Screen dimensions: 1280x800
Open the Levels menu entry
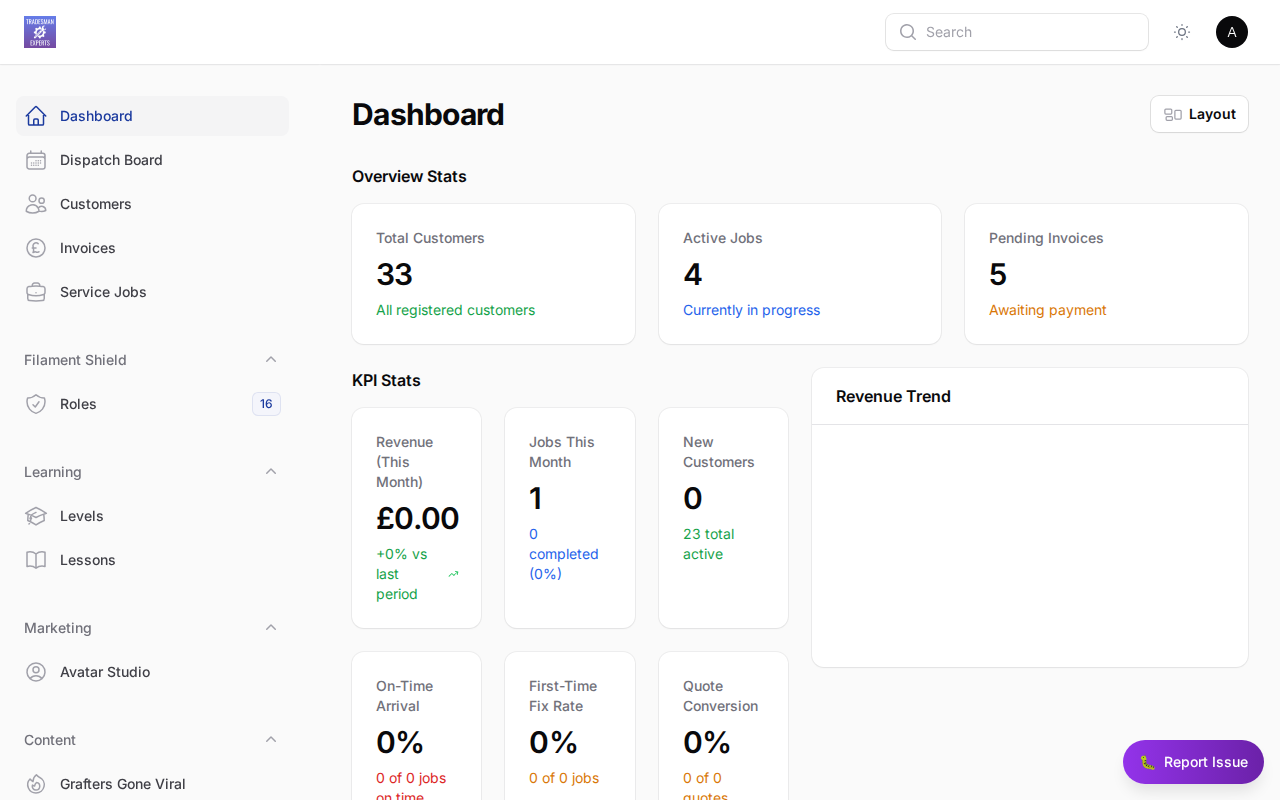[81, 516]
